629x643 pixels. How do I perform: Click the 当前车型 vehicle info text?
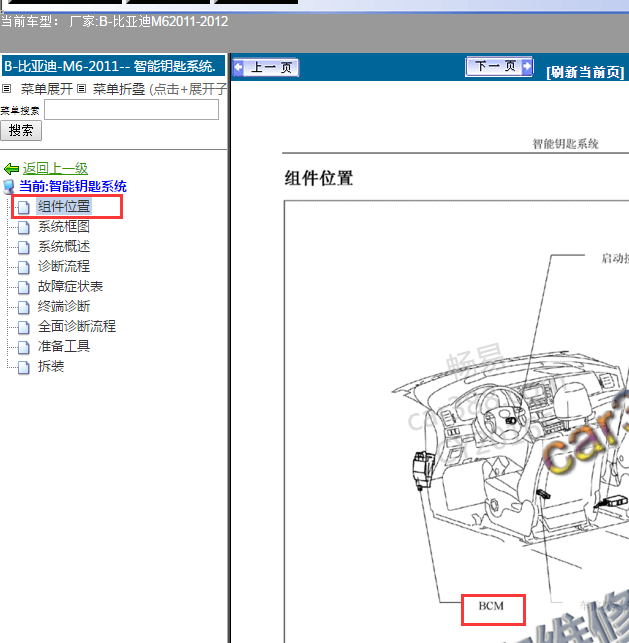click(x=114, y=21)
